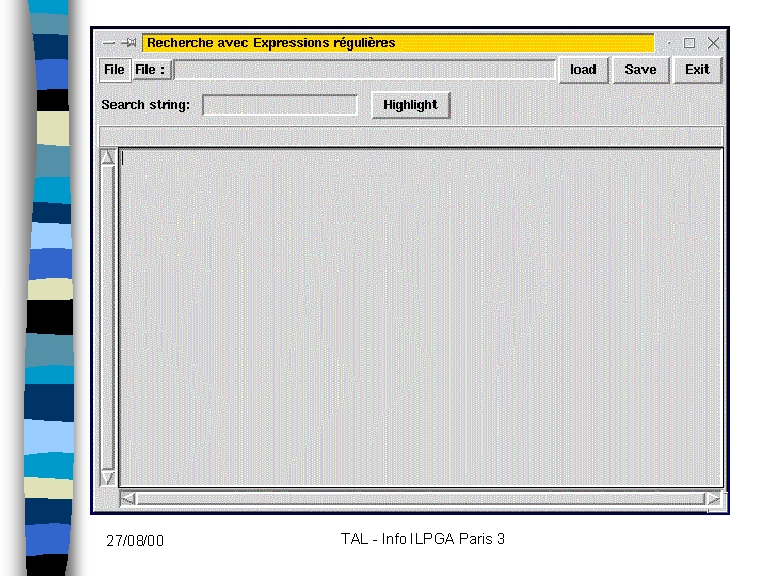Click the horizontal scrollbar right arrow
The height and width of the screenshot is (576, 768).
pos(713,498)
